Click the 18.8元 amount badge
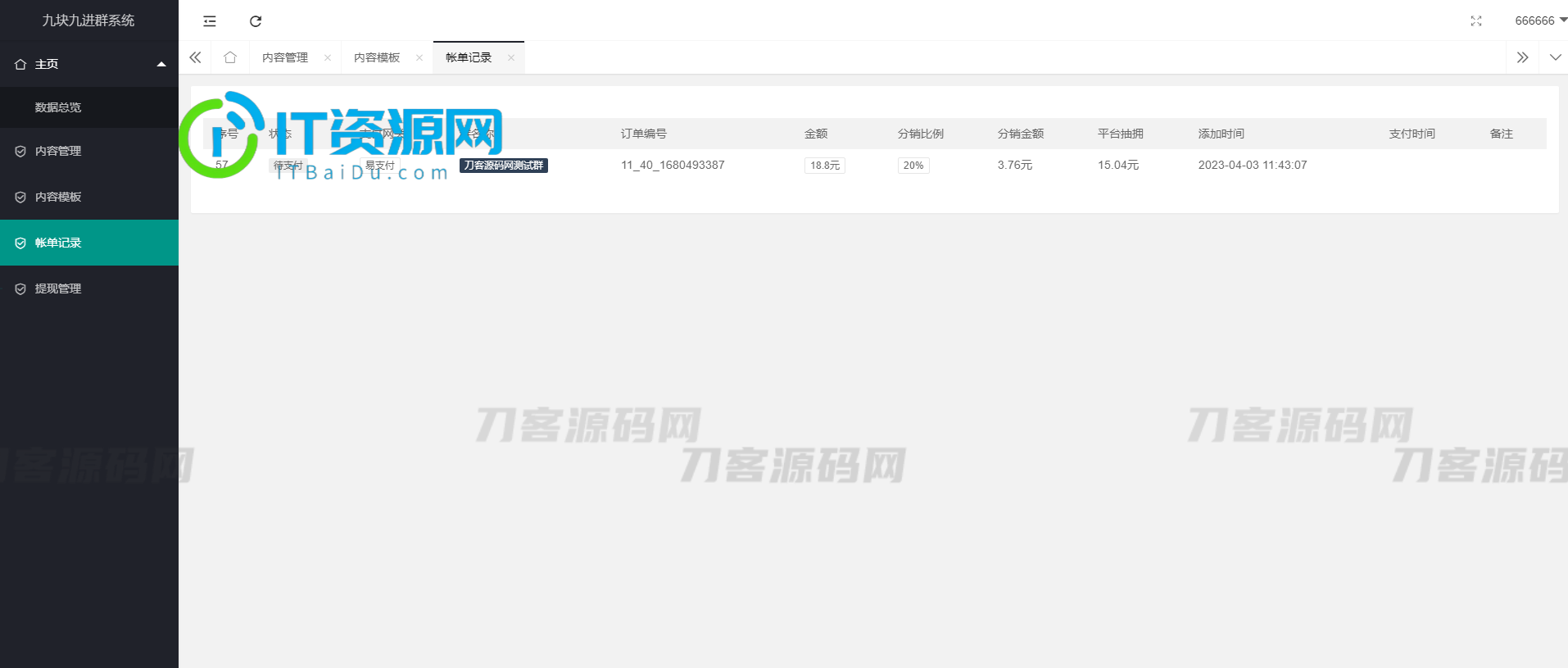 pyautogui.click(x=825, y=166)
